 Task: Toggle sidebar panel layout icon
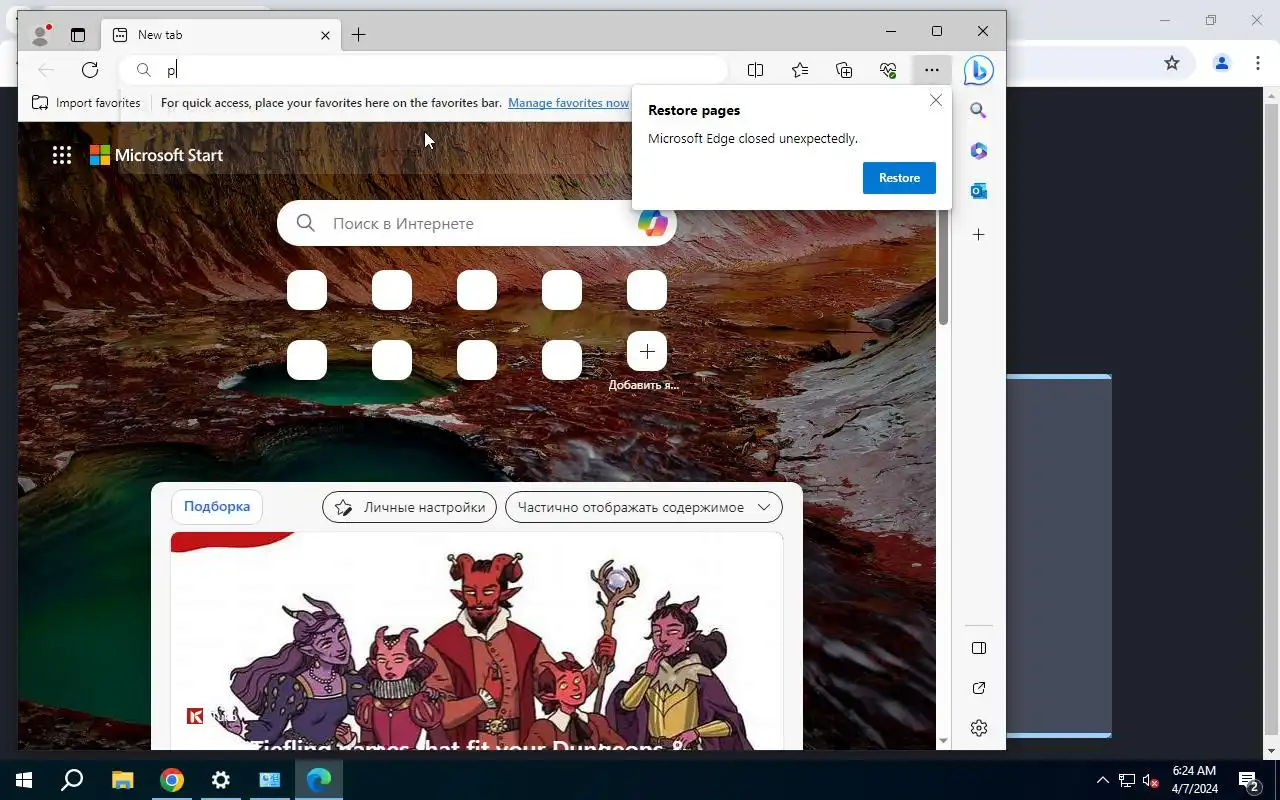[979, 648]
